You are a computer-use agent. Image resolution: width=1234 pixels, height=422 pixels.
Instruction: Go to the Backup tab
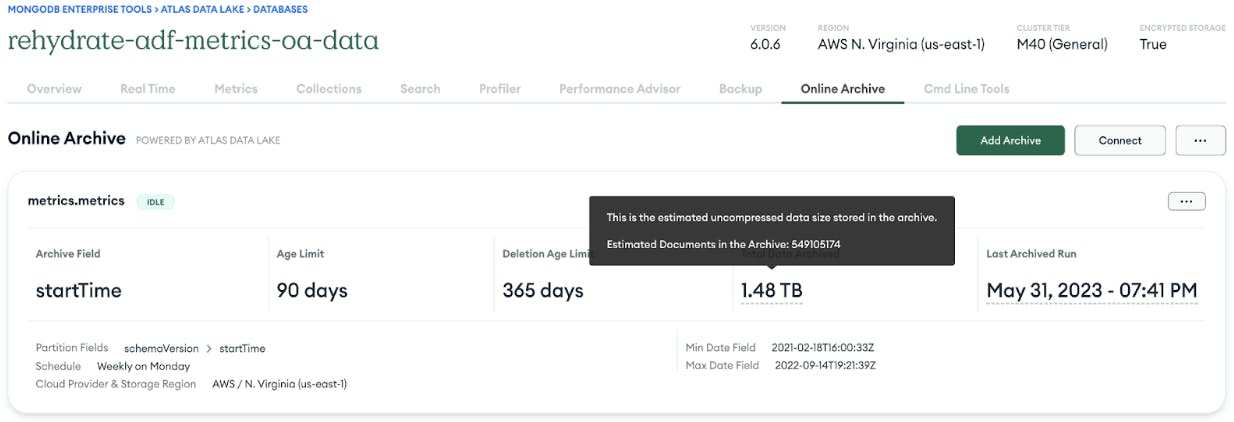(x=740, y=89)
